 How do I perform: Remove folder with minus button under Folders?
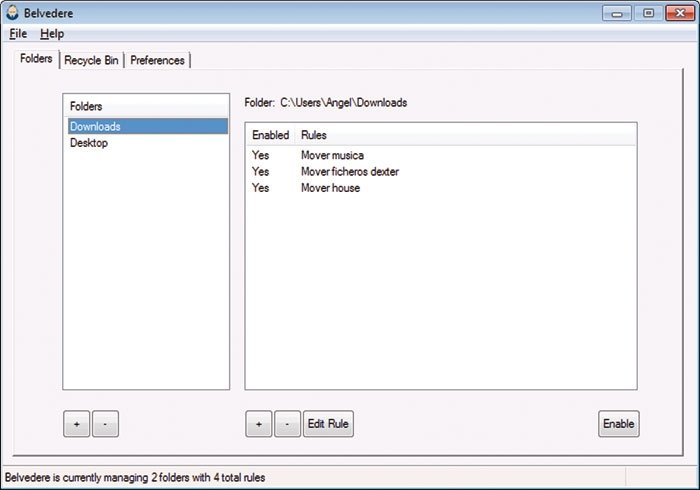click(105, 424)
